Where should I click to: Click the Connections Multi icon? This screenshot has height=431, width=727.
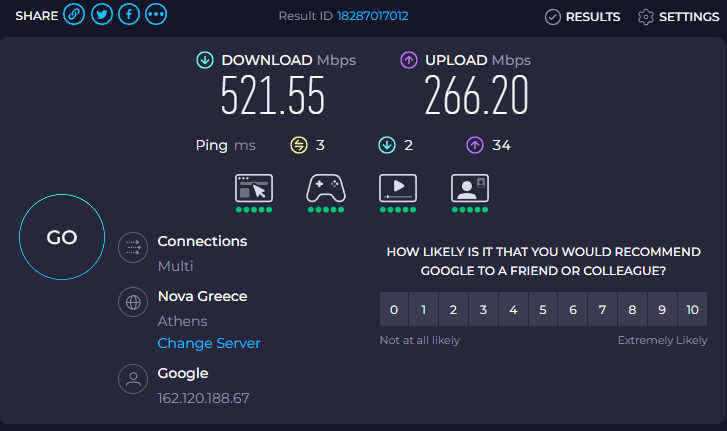pos(132,249)
